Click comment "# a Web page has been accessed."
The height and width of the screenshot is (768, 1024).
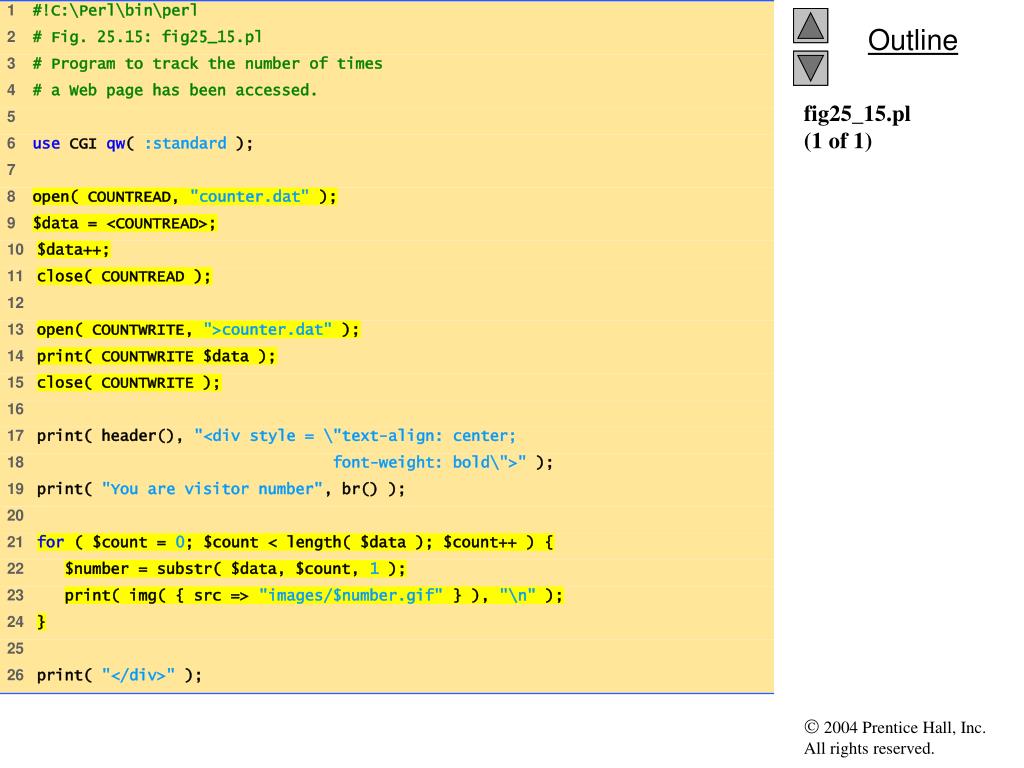174,90
